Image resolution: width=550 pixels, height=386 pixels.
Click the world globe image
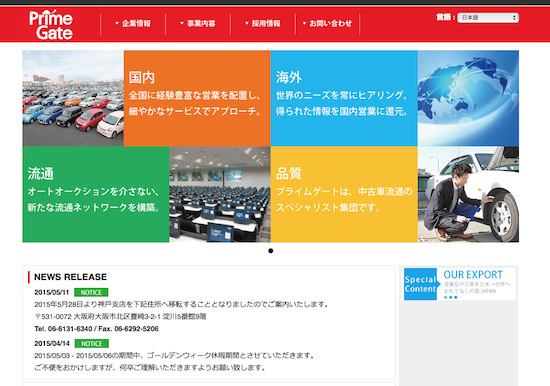[468, 98]
